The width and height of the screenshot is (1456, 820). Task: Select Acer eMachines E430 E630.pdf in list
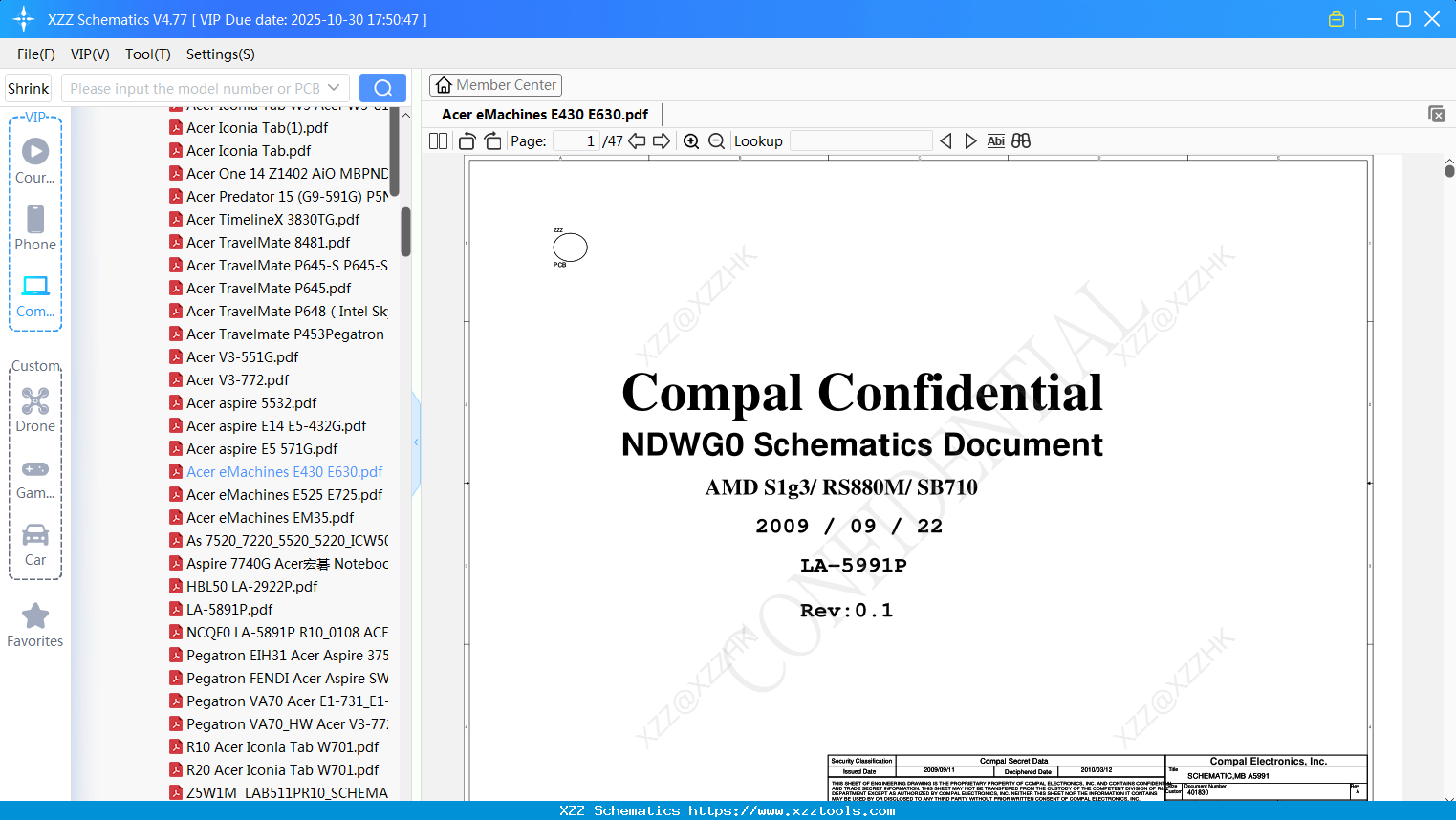[276, 472]
